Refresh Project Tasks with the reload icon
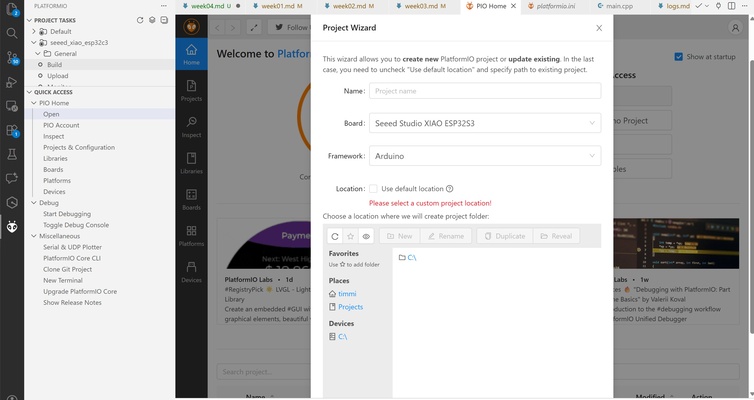This screenshot has width=754, height=400. [x=140, y=20]
